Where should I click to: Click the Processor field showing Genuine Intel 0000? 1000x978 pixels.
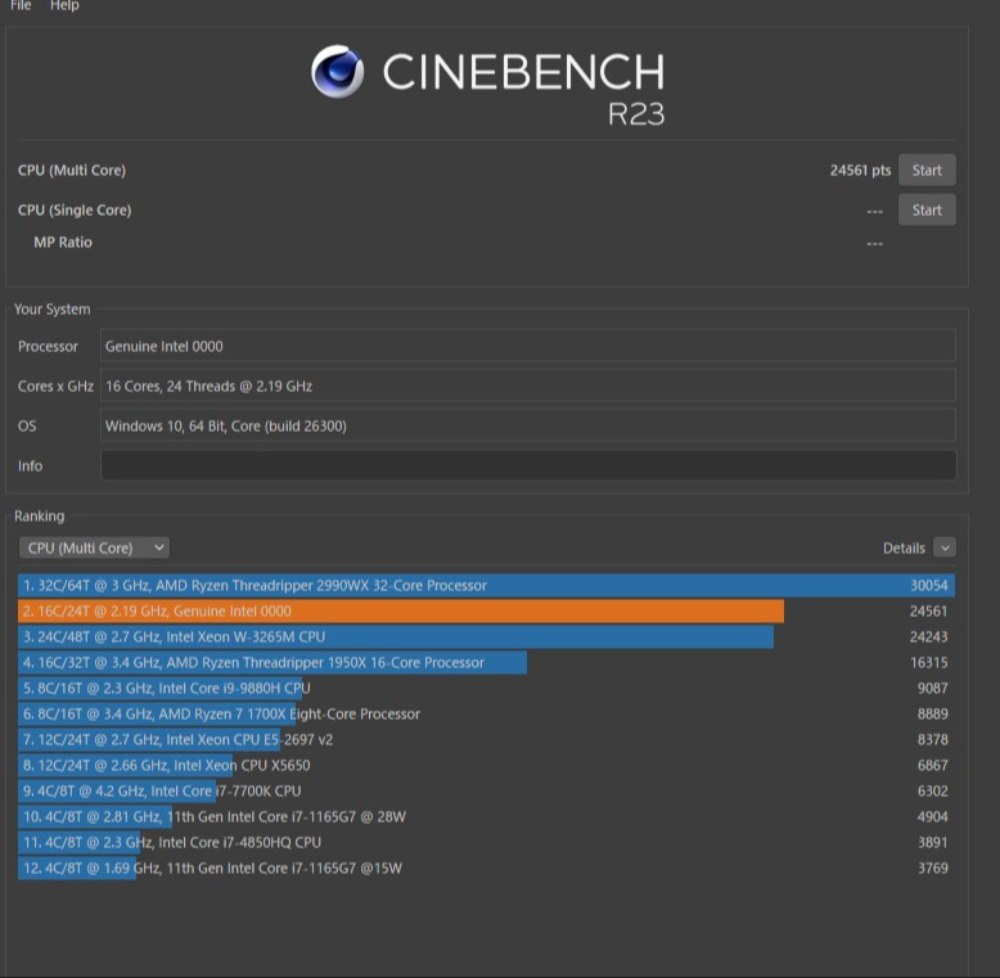pos(528,346)
